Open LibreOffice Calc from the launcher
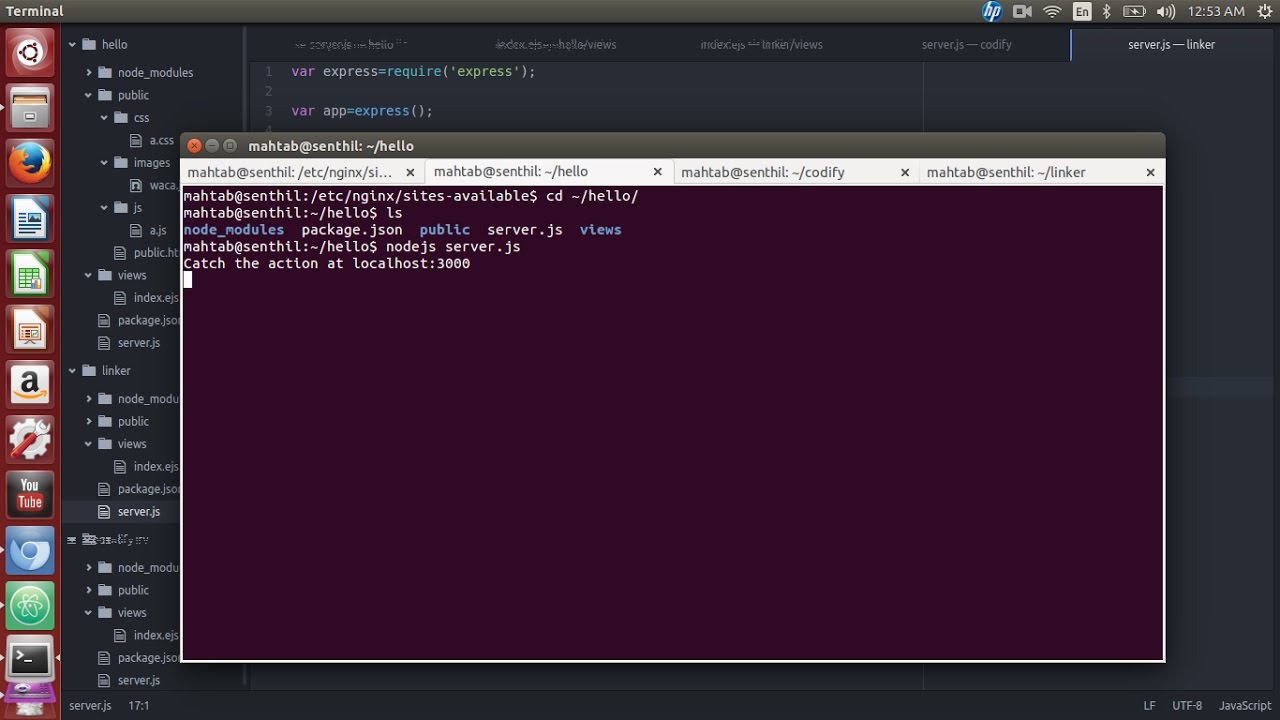 point(30,273)
